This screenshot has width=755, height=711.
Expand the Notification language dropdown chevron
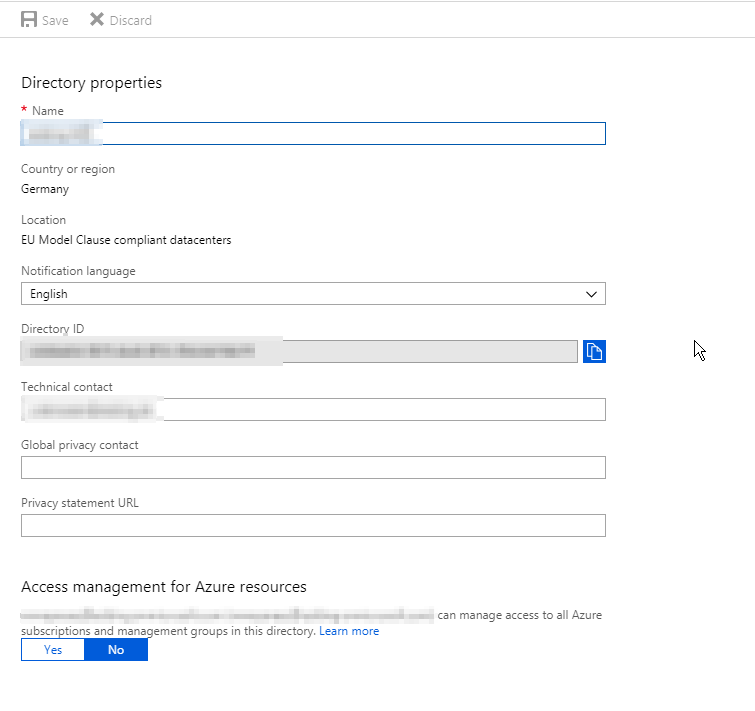pyautogui.click(x=592, y=294)
